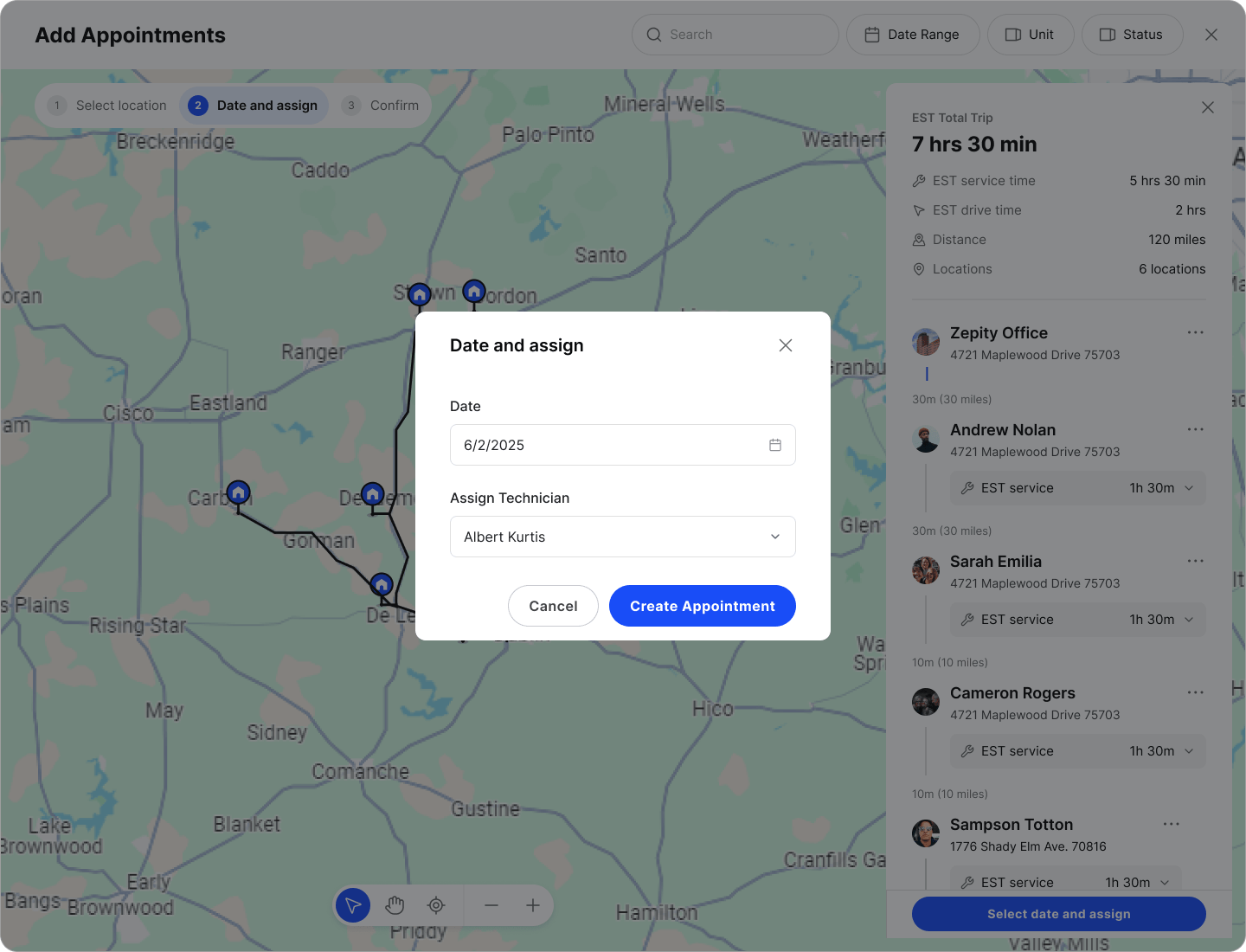Viewport: 1246px width, 952px height.
Task: Open the Date Range filter
Action: coord(912,35)
